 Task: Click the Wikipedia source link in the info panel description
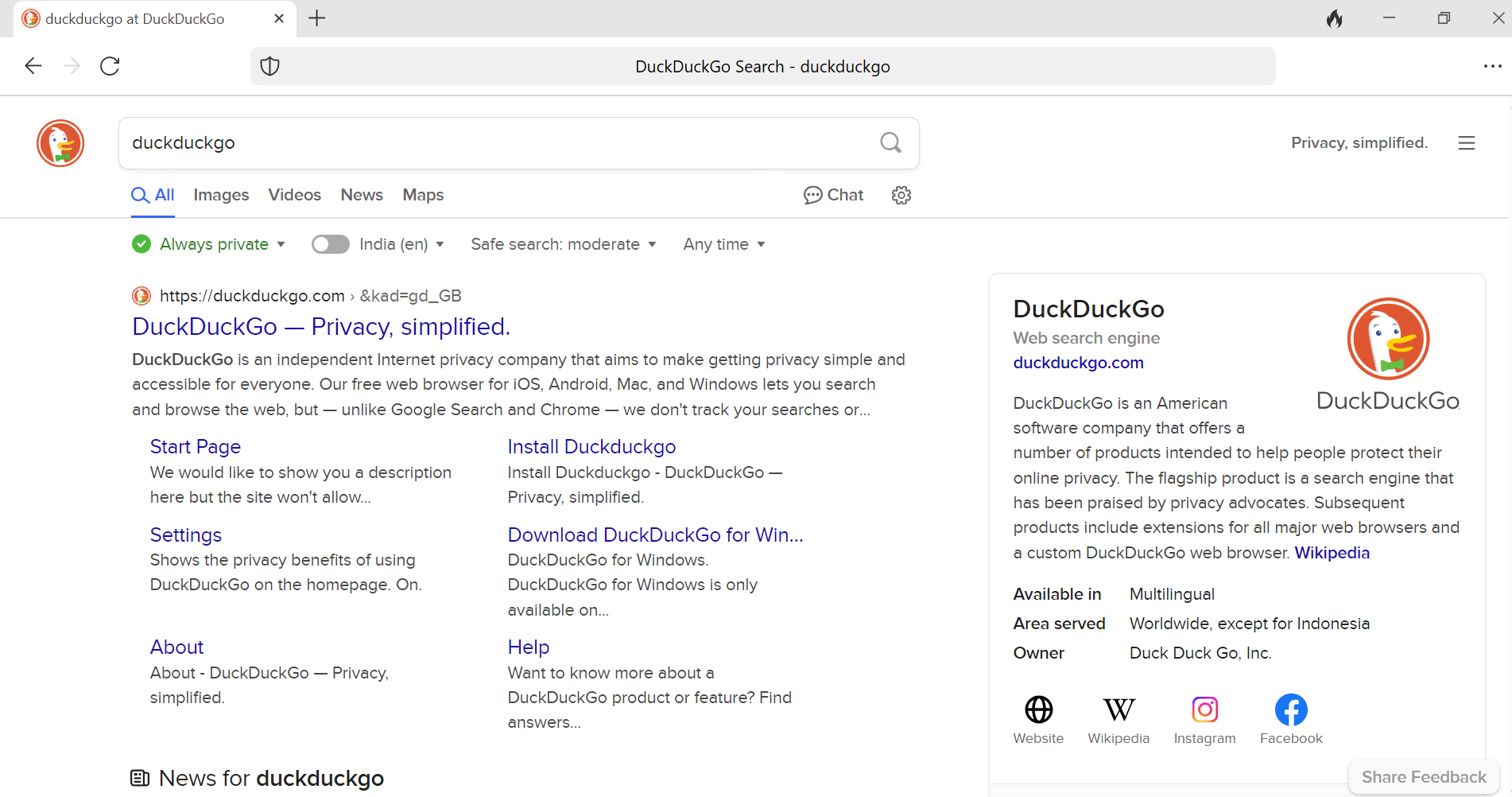1332,553
